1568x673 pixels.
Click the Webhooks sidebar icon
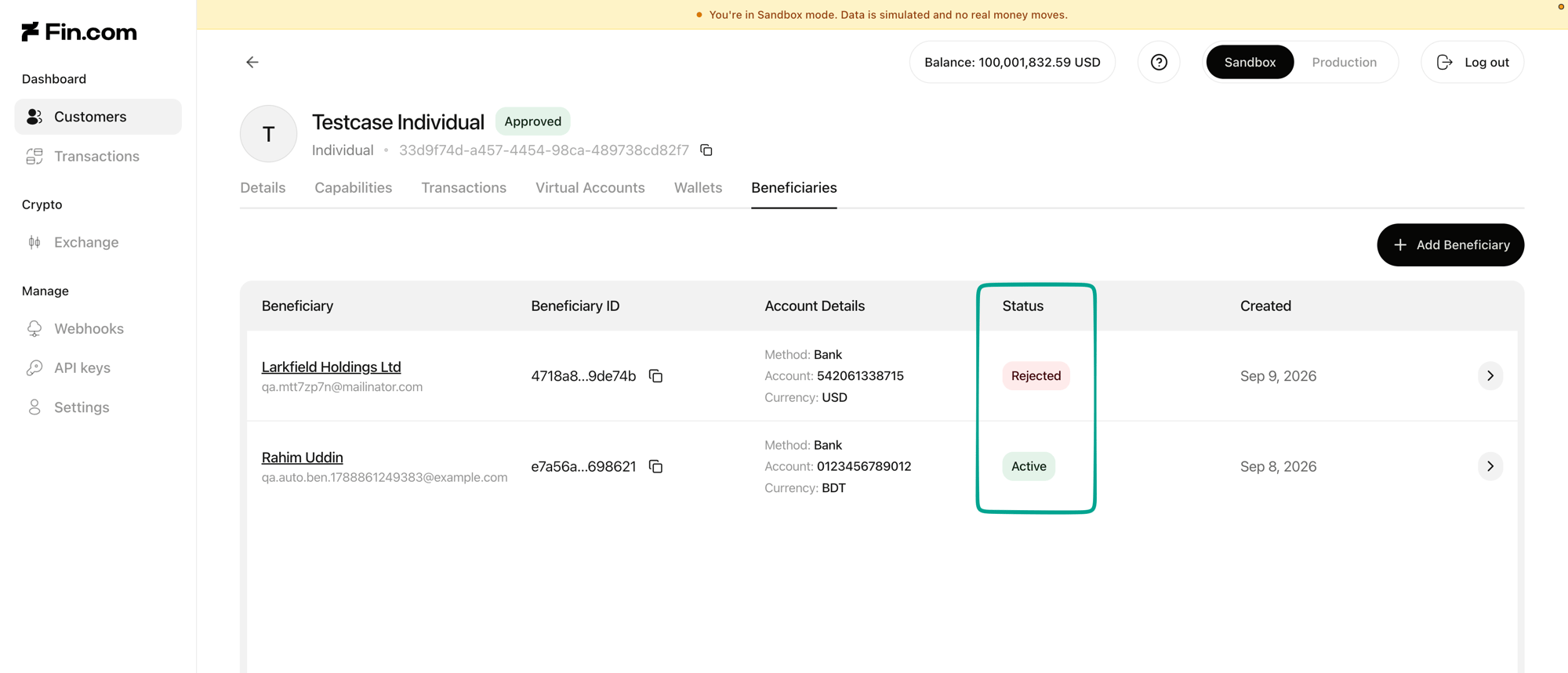pyautogui.click(x=34, y=328)
